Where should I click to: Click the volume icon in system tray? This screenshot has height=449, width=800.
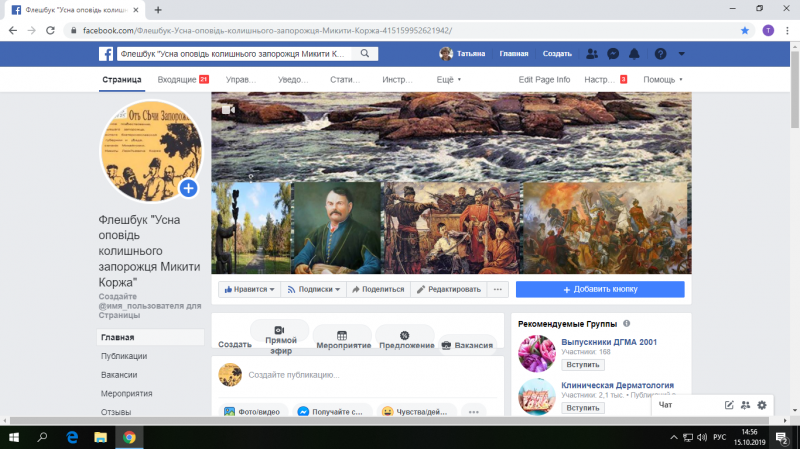(702, 437)
